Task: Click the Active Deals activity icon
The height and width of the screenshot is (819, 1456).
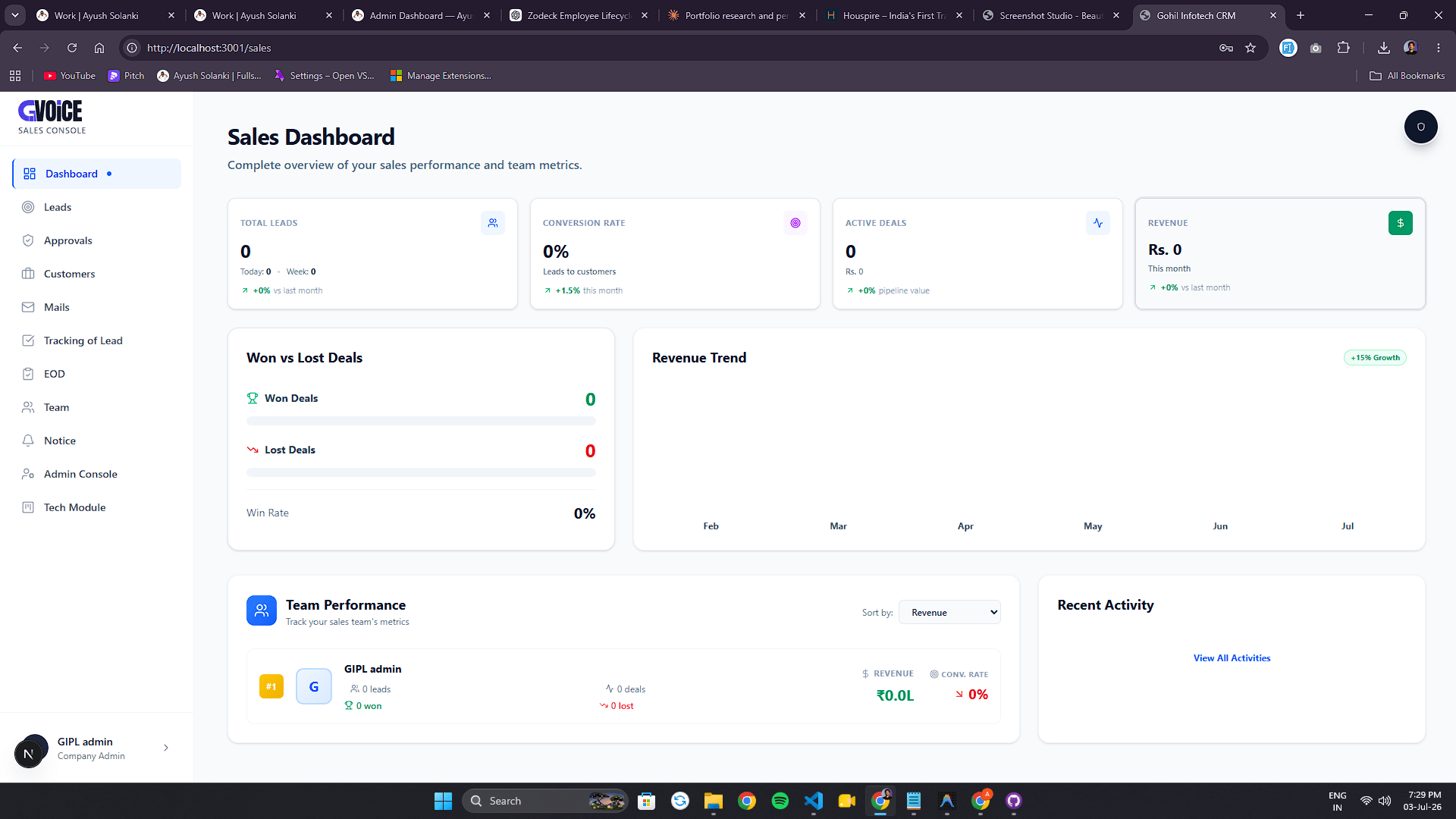Action: point(1098,223)
